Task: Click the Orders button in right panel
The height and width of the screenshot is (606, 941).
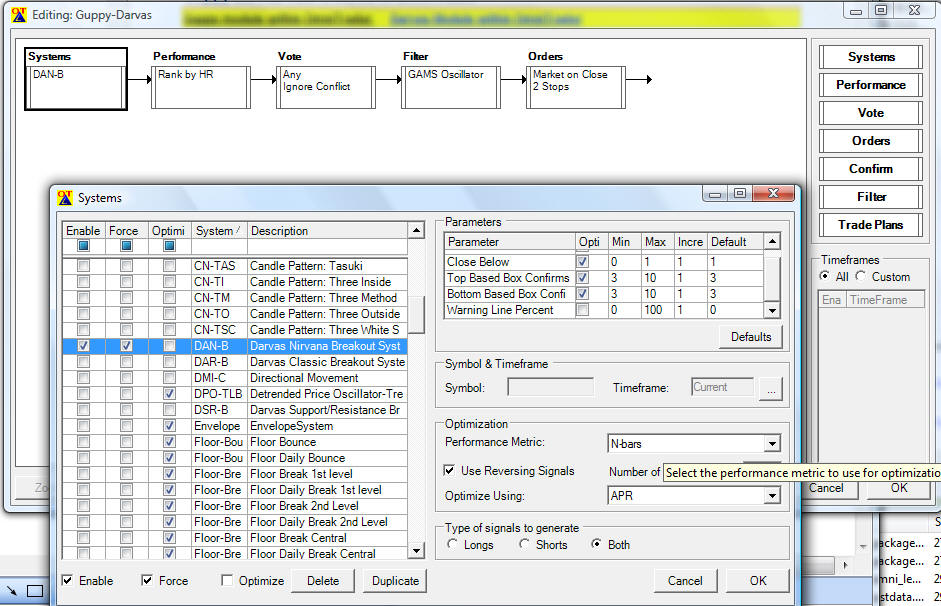Action: coord(871,140)
